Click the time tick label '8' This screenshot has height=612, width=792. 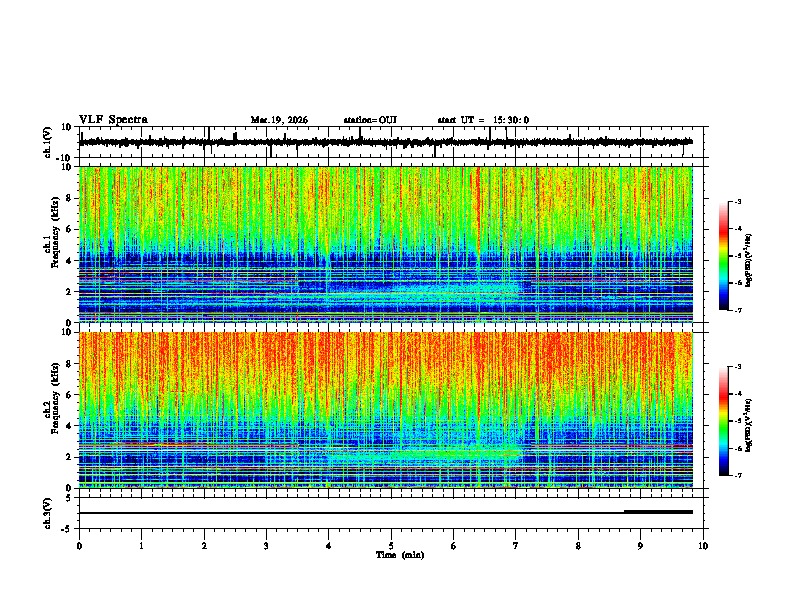(x=578, y=546)
